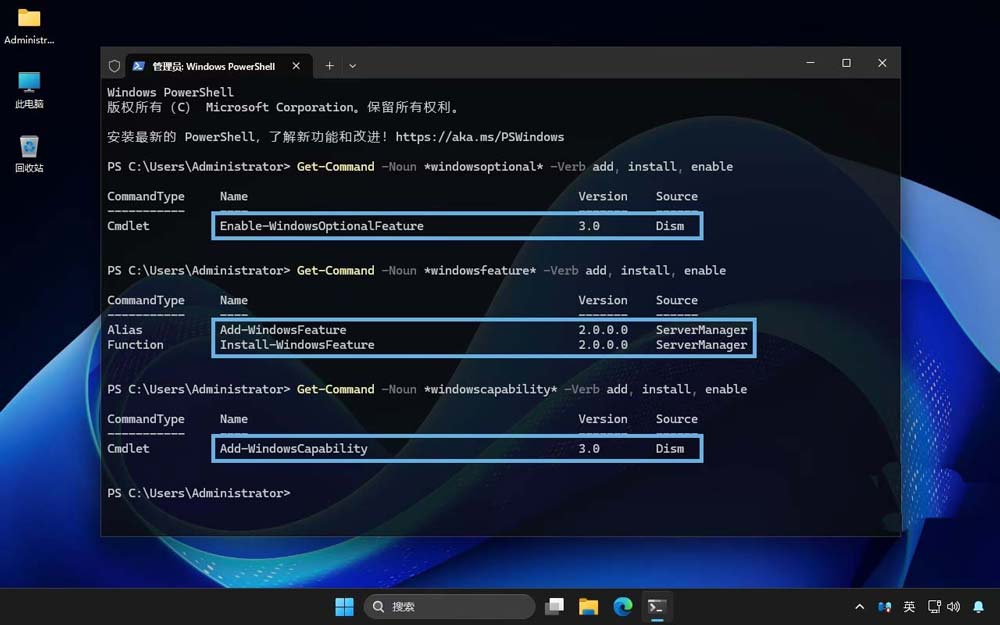
Task: Click the tray icon next to 英
Action: point(885,607)
